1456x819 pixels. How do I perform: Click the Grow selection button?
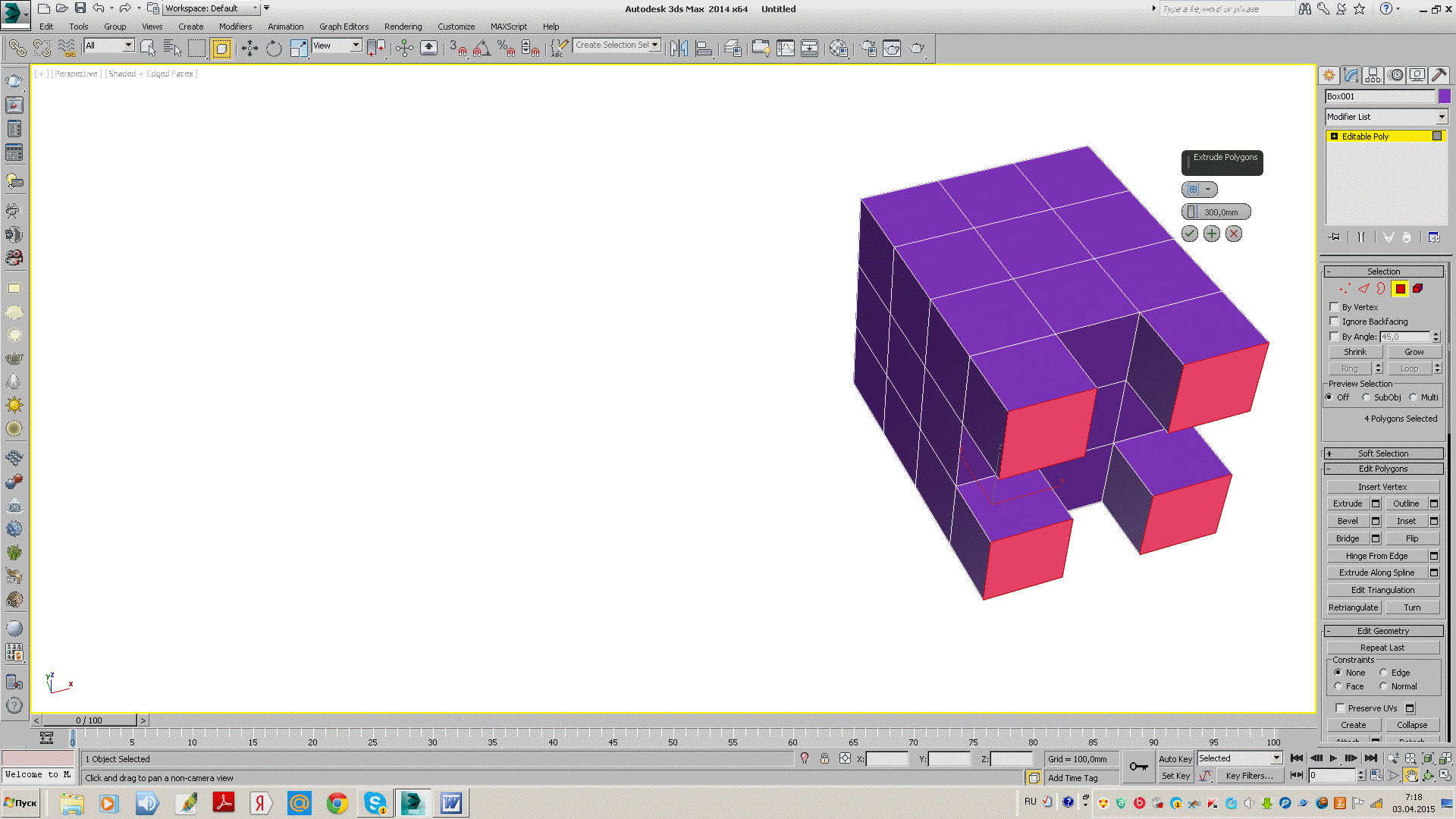coord(1414,352)
